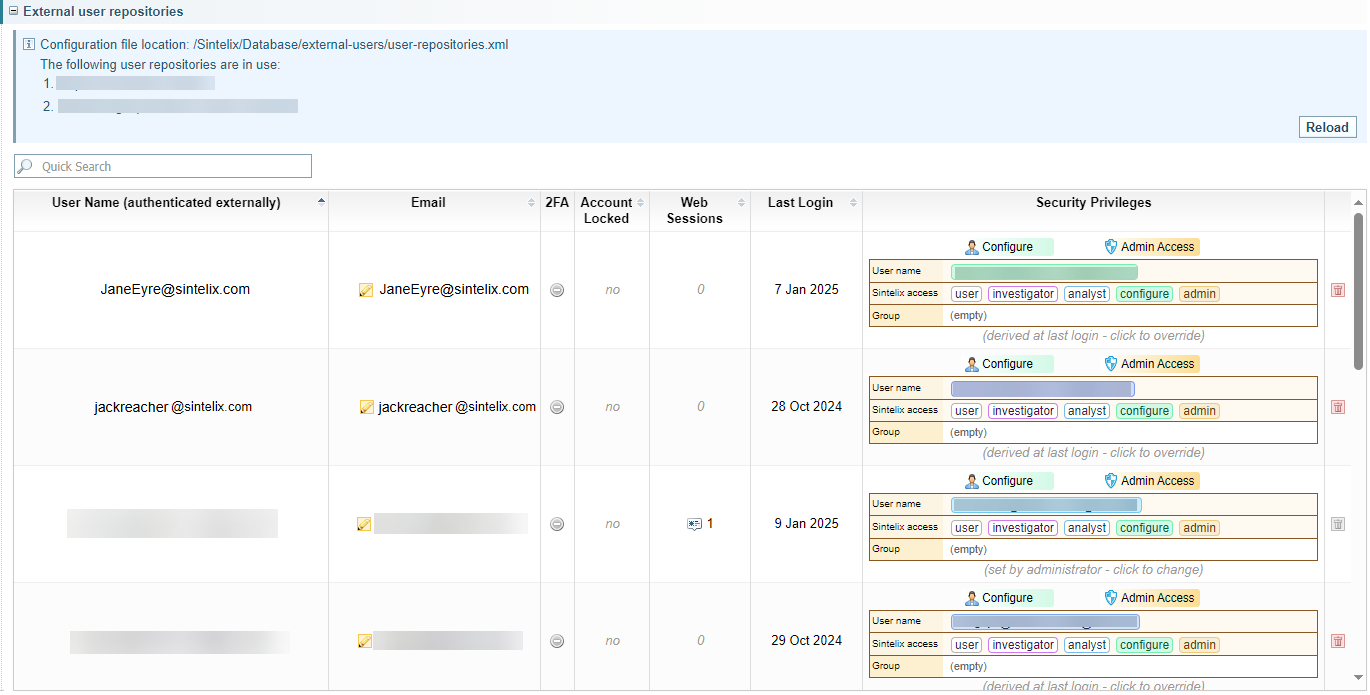Click the info icon beside configuration file location
The image size is (1370, 695).
tap(28, 45)
